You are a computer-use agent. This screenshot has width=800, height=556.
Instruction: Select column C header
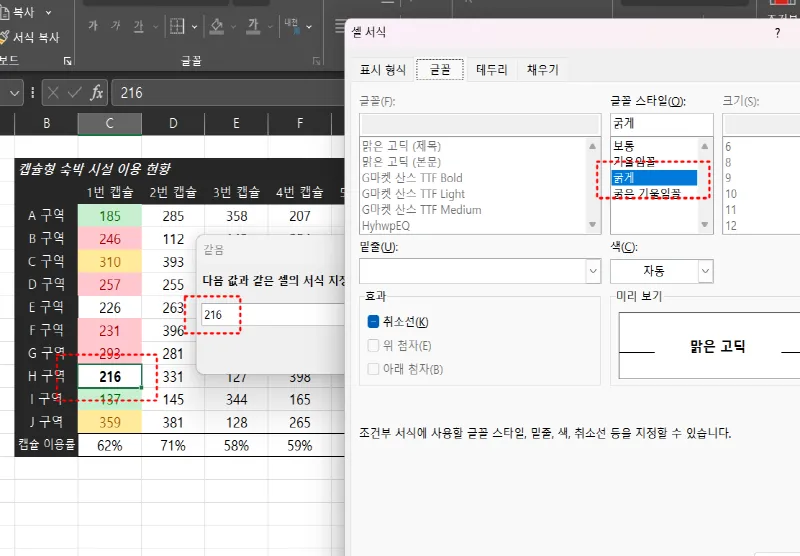(x=110, y=123)
